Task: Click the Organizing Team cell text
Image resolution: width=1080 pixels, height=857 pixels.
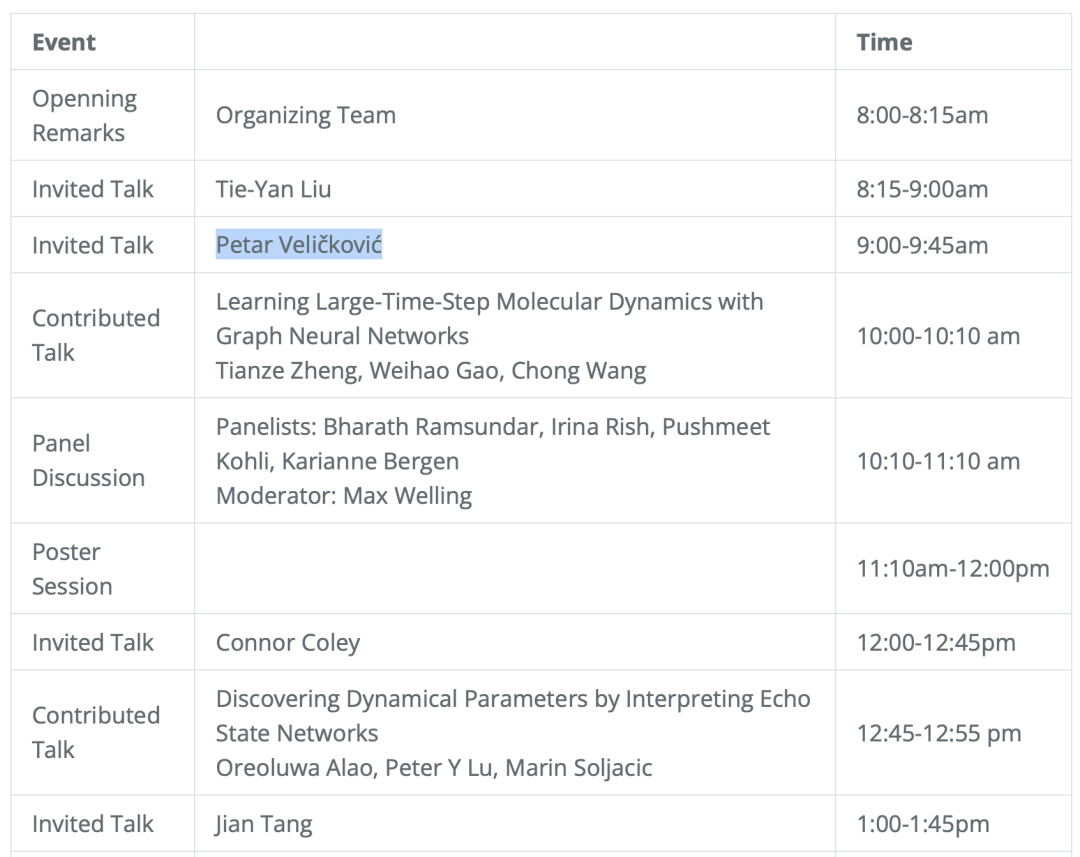Action: coord(305,116)
